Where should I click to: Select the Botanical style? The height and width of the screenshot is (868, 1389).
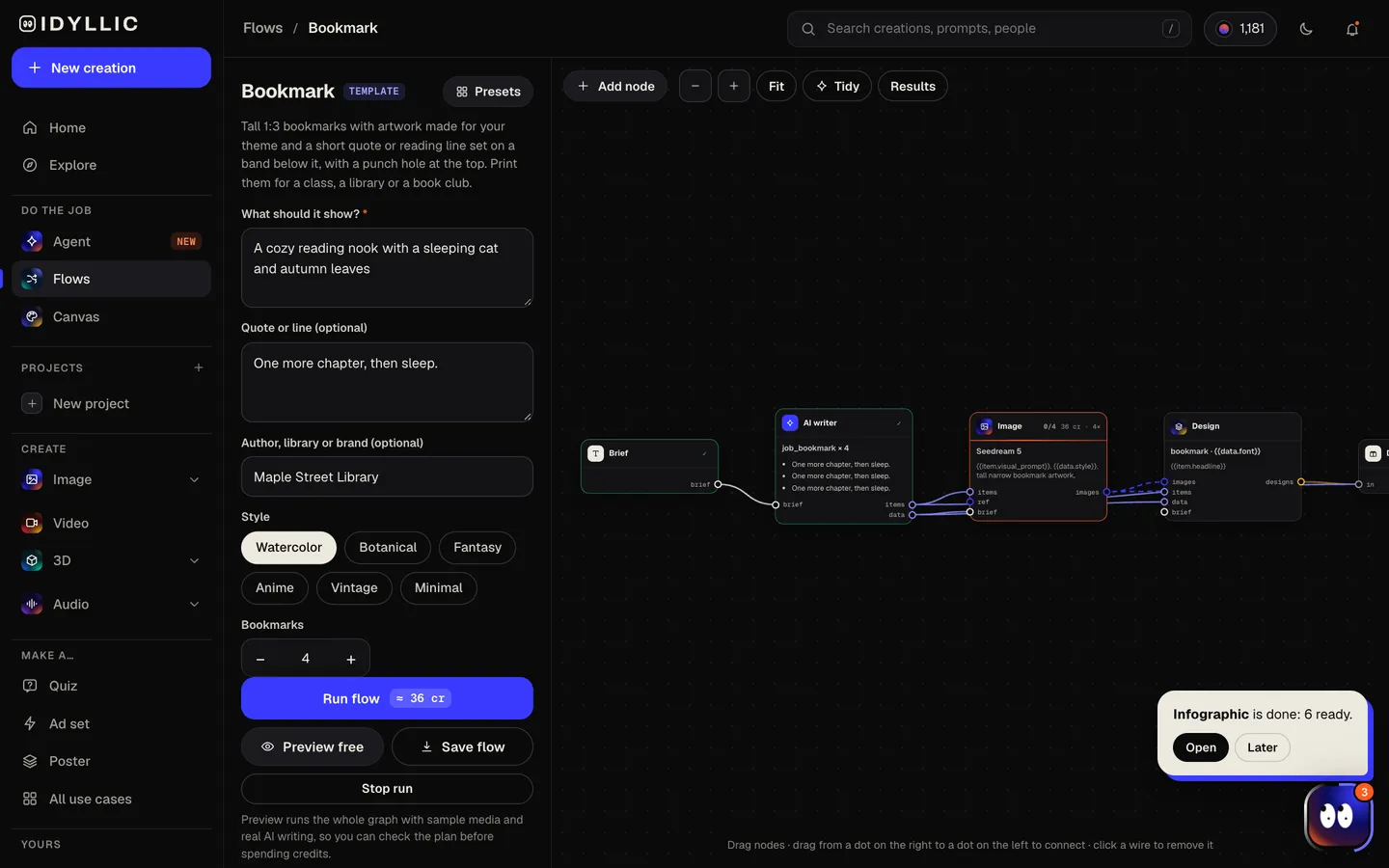388,547
